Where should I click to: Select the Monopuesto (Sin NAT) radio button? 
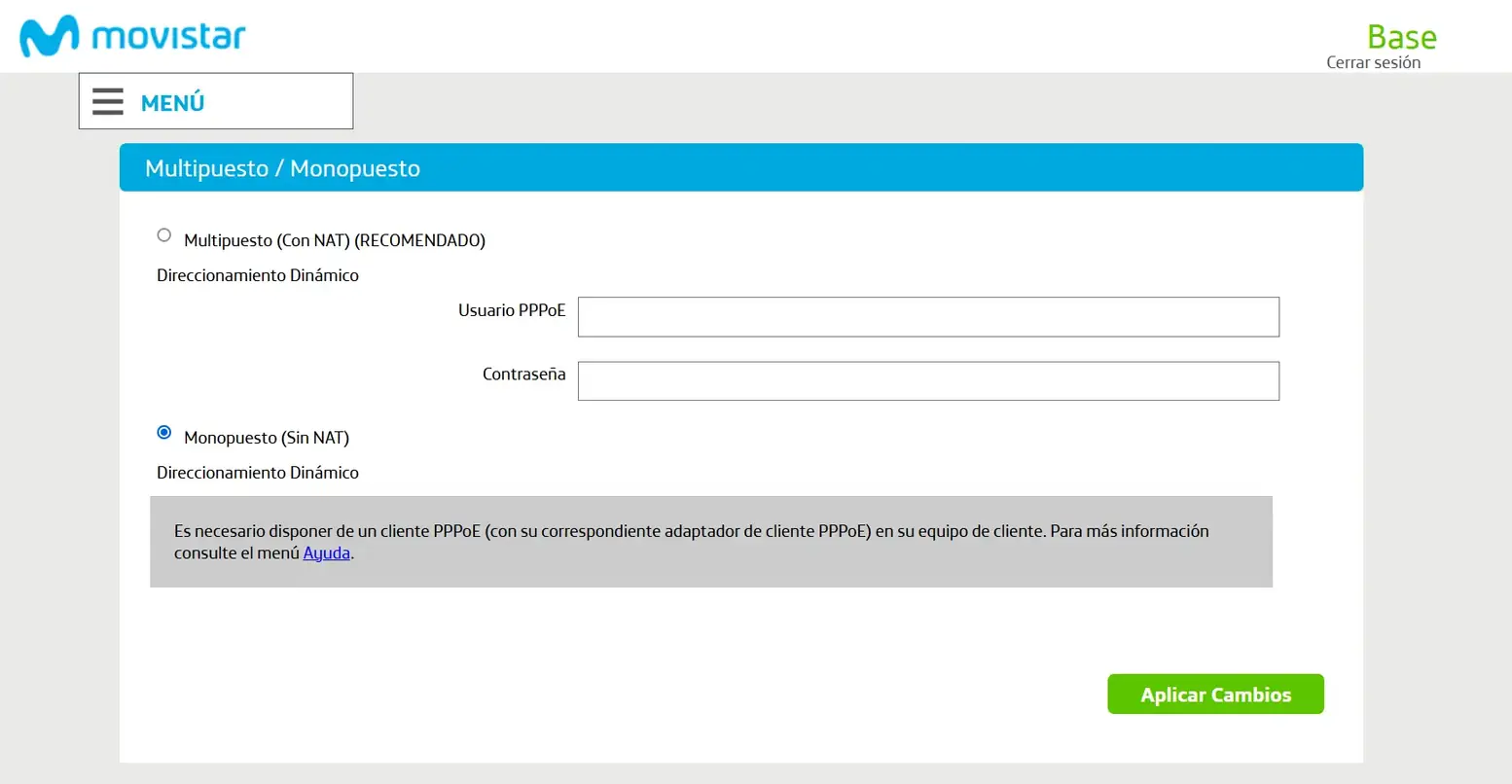[164, 433]
